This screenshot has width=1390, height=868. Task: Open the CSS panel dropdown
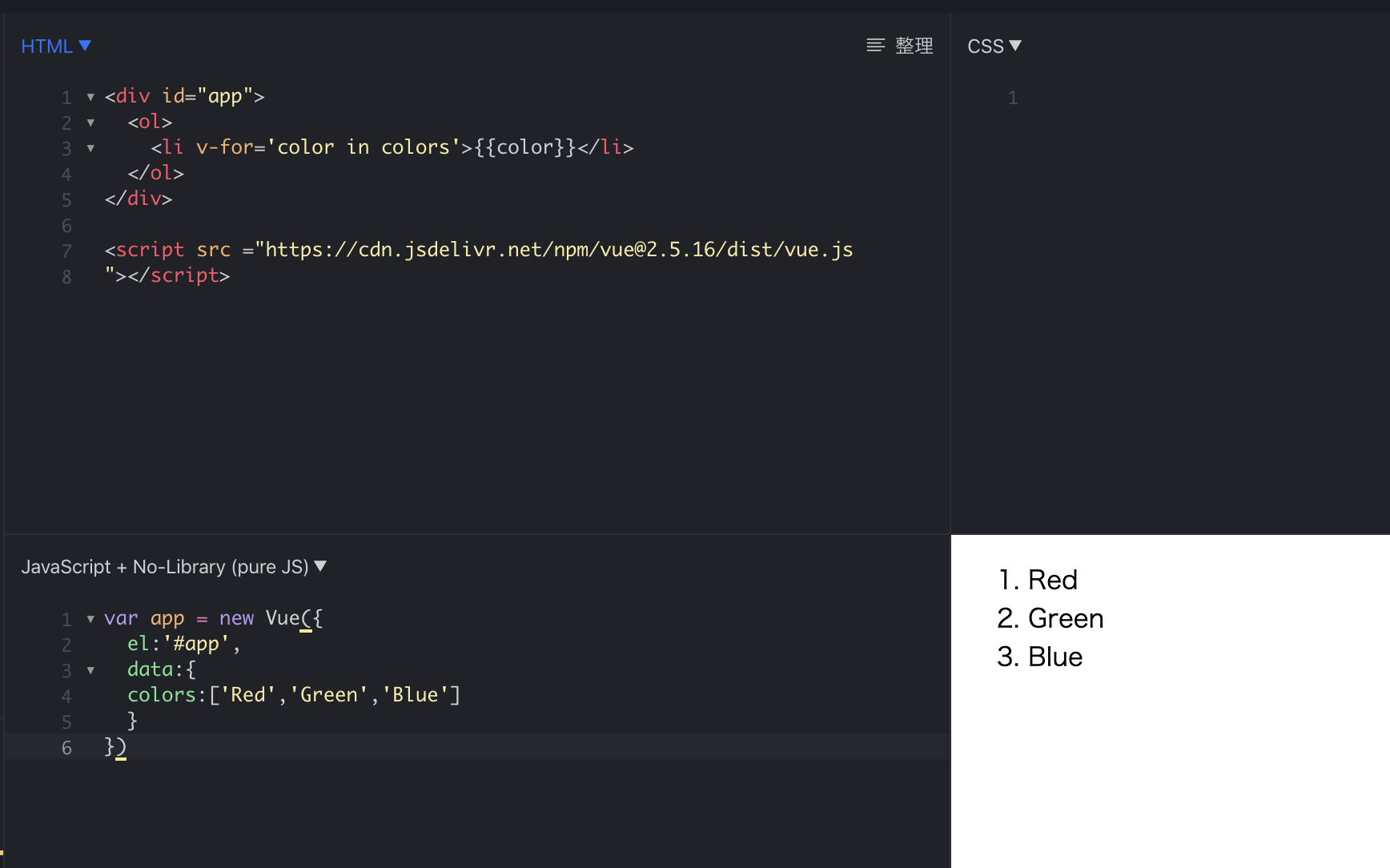pyautogui.click(x=994, y=46)
